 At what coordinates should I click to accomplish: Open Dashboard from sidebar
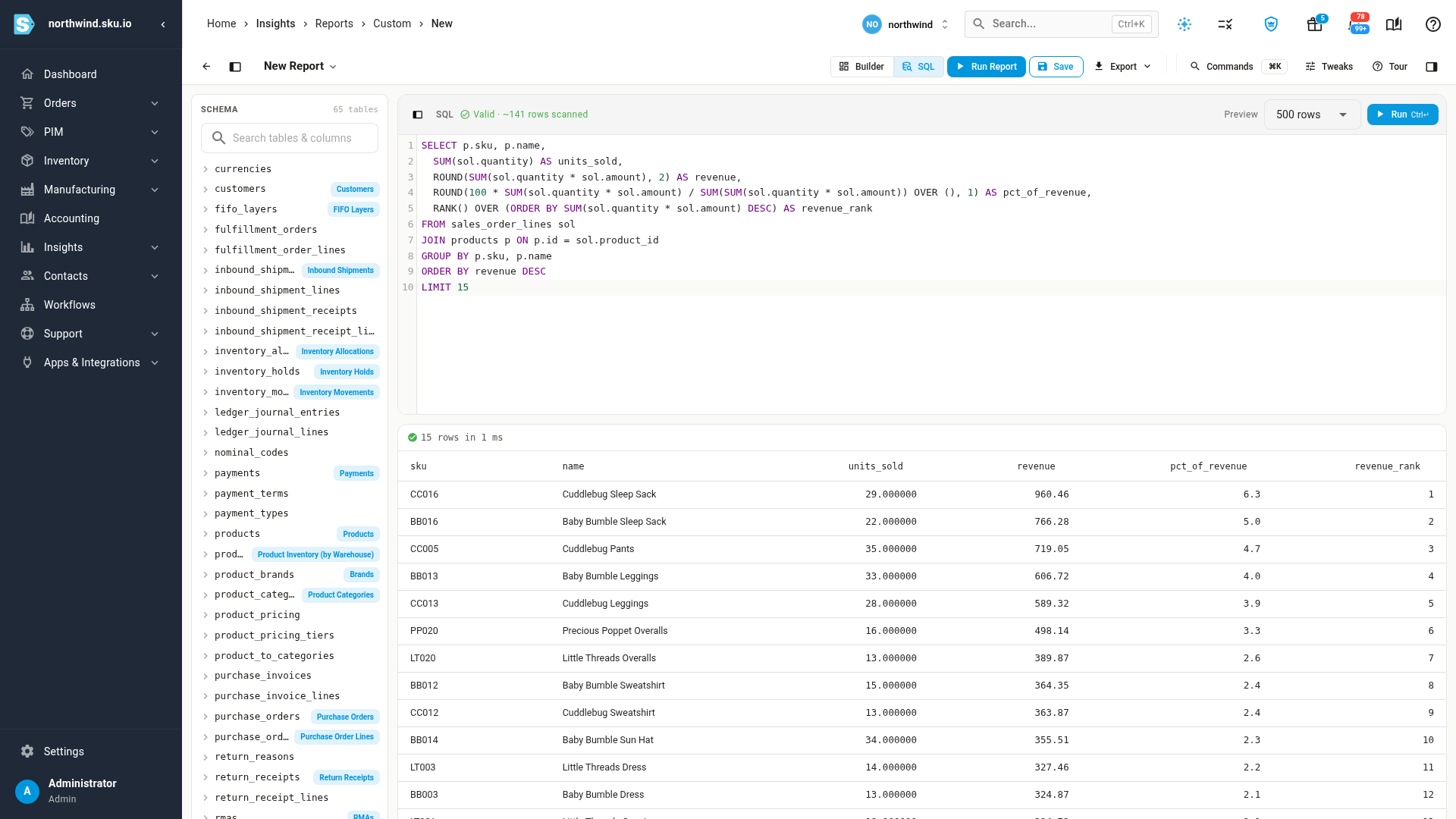[x=91, y=74]
